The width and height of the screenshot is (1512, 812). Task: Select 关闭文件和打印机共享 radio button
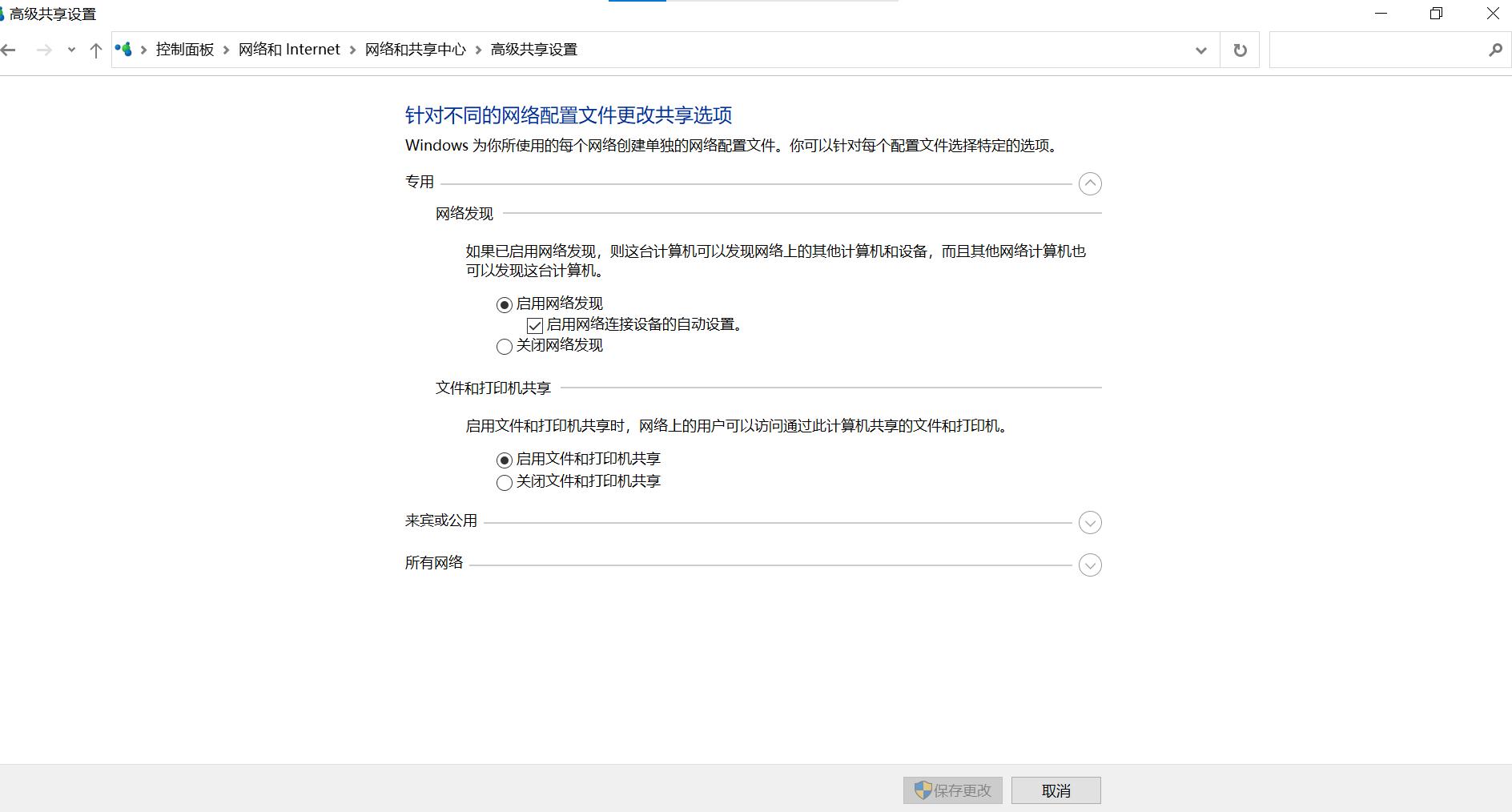[x=504, y=482]
